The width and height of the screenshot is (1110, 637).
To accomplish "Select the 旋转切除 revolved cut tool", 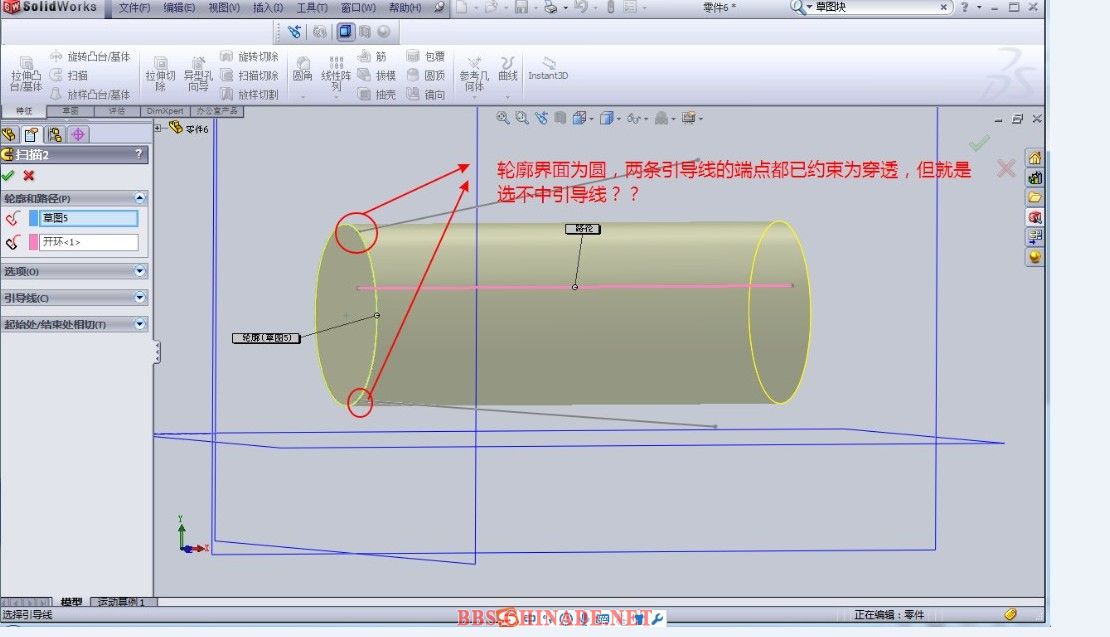I will click(x=249, y=56).
